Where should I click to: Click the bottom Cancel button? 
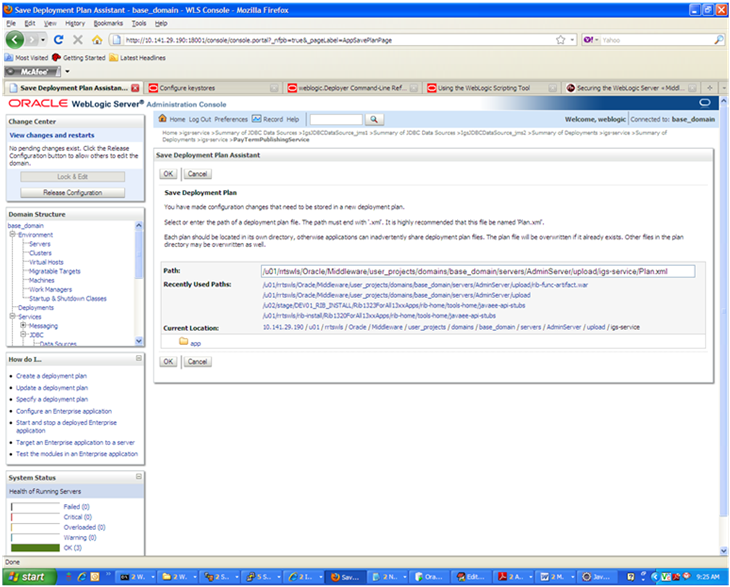tap(197, 361)
